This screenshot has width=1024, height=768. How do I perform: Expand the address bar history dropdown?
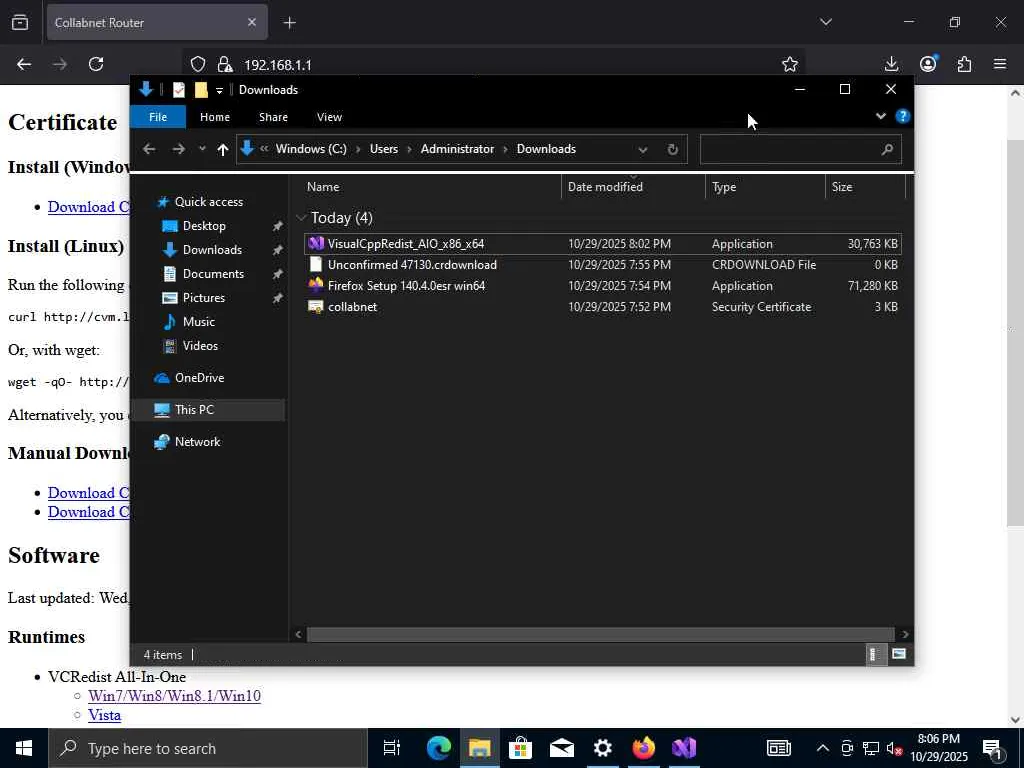[643, 150]
